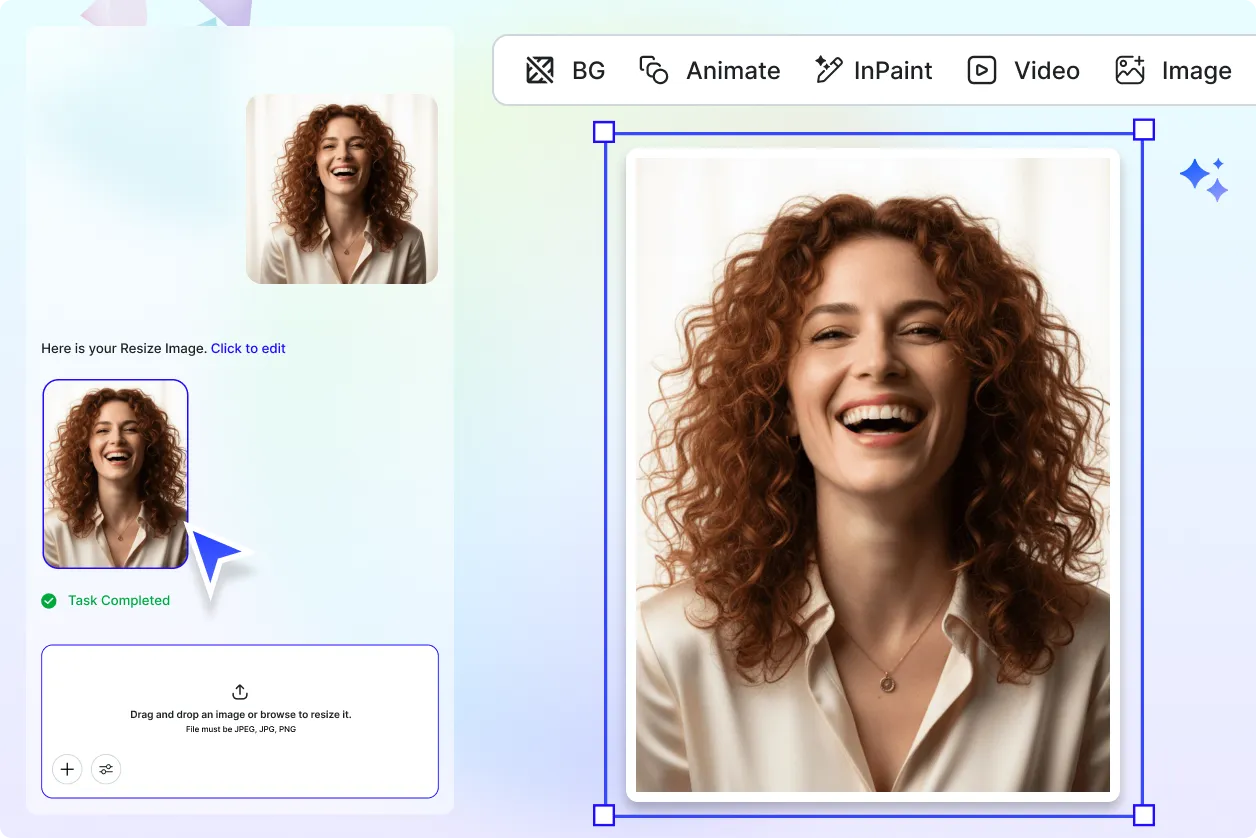The image size is (1256, 838).
Task: Open the BG tab label
Action: point(588,71)
